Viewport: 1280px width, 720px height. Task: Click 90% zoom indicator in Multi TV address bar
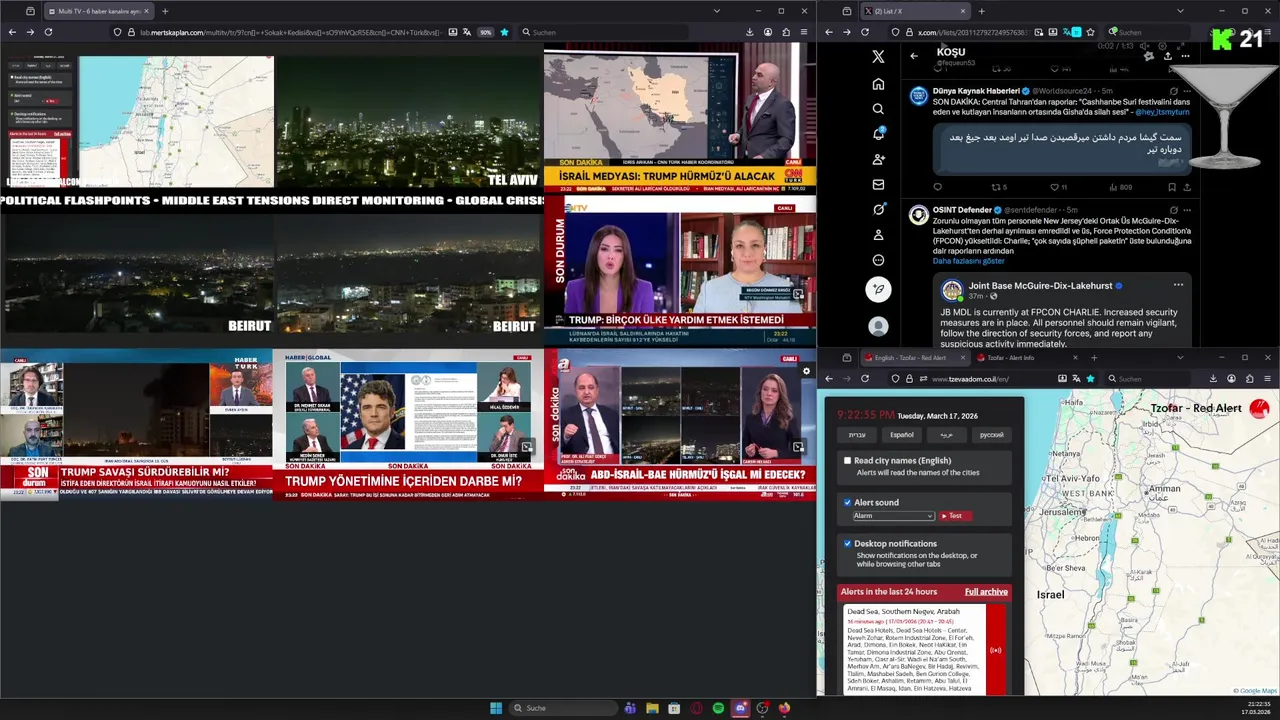(x=486, y=32)
